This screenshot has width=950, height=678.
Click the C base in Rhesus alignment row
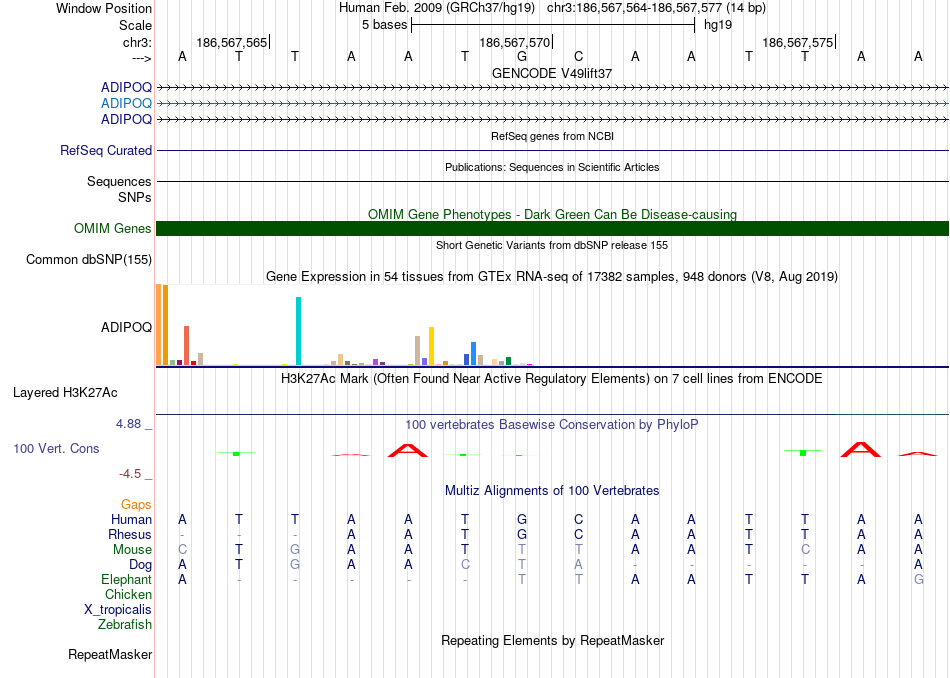click(578, 534)
